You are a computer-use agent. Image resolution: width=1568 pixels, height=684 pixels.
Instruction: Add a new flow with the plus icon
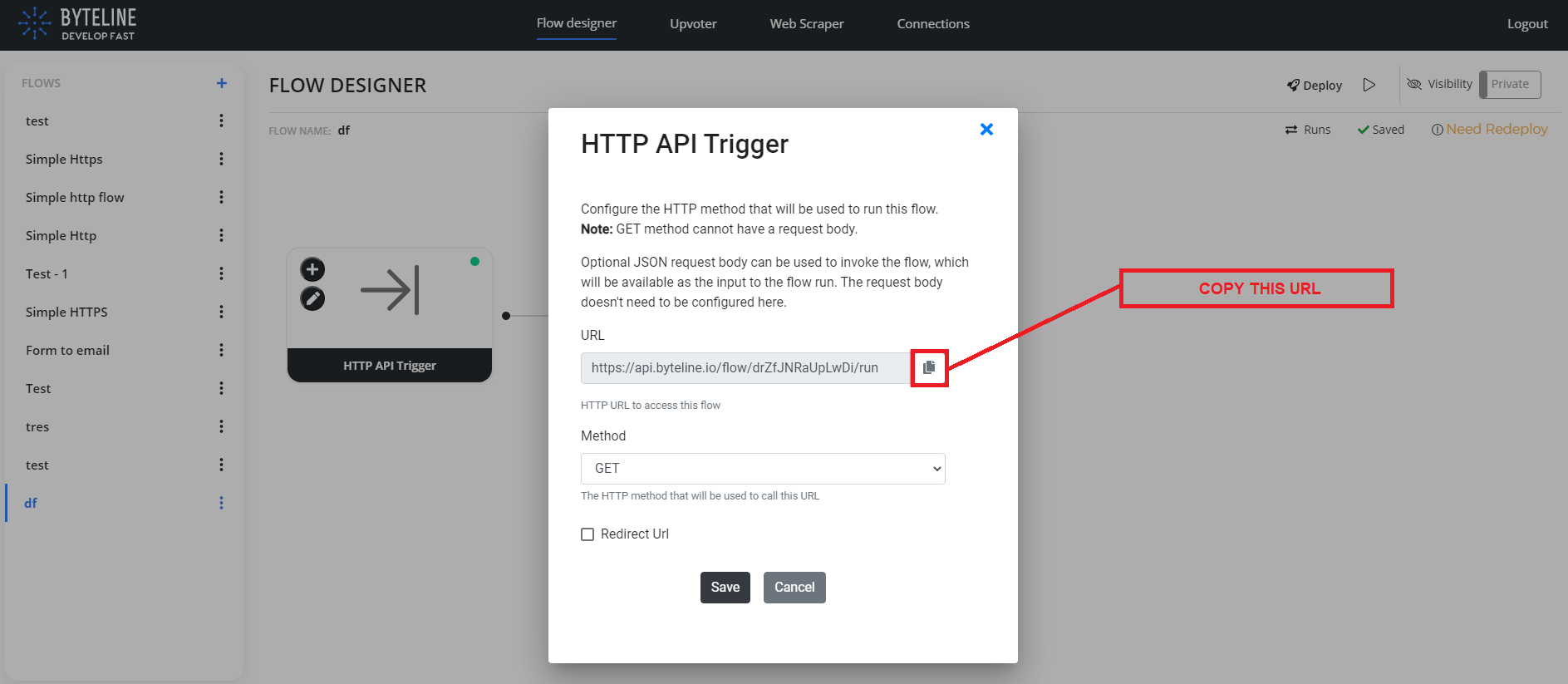click(x=222, y=83)
